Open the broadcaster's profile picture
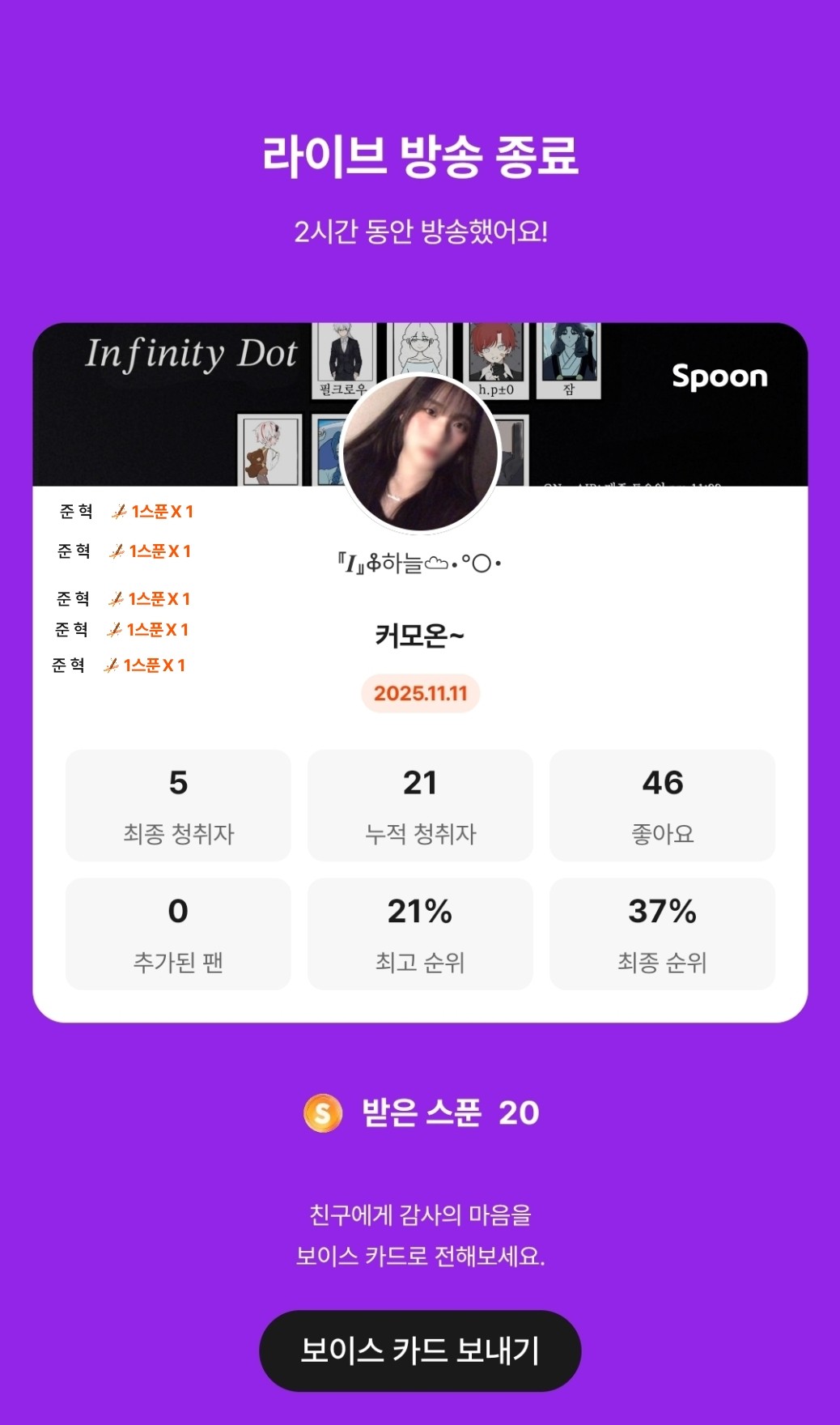840x1425 pixels. (x=420, y=453)
